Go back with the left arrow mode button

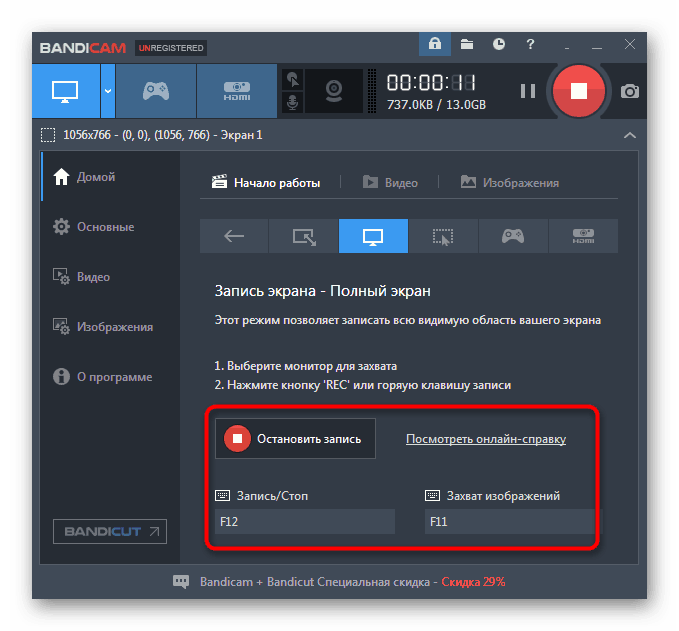pos(234,236)
